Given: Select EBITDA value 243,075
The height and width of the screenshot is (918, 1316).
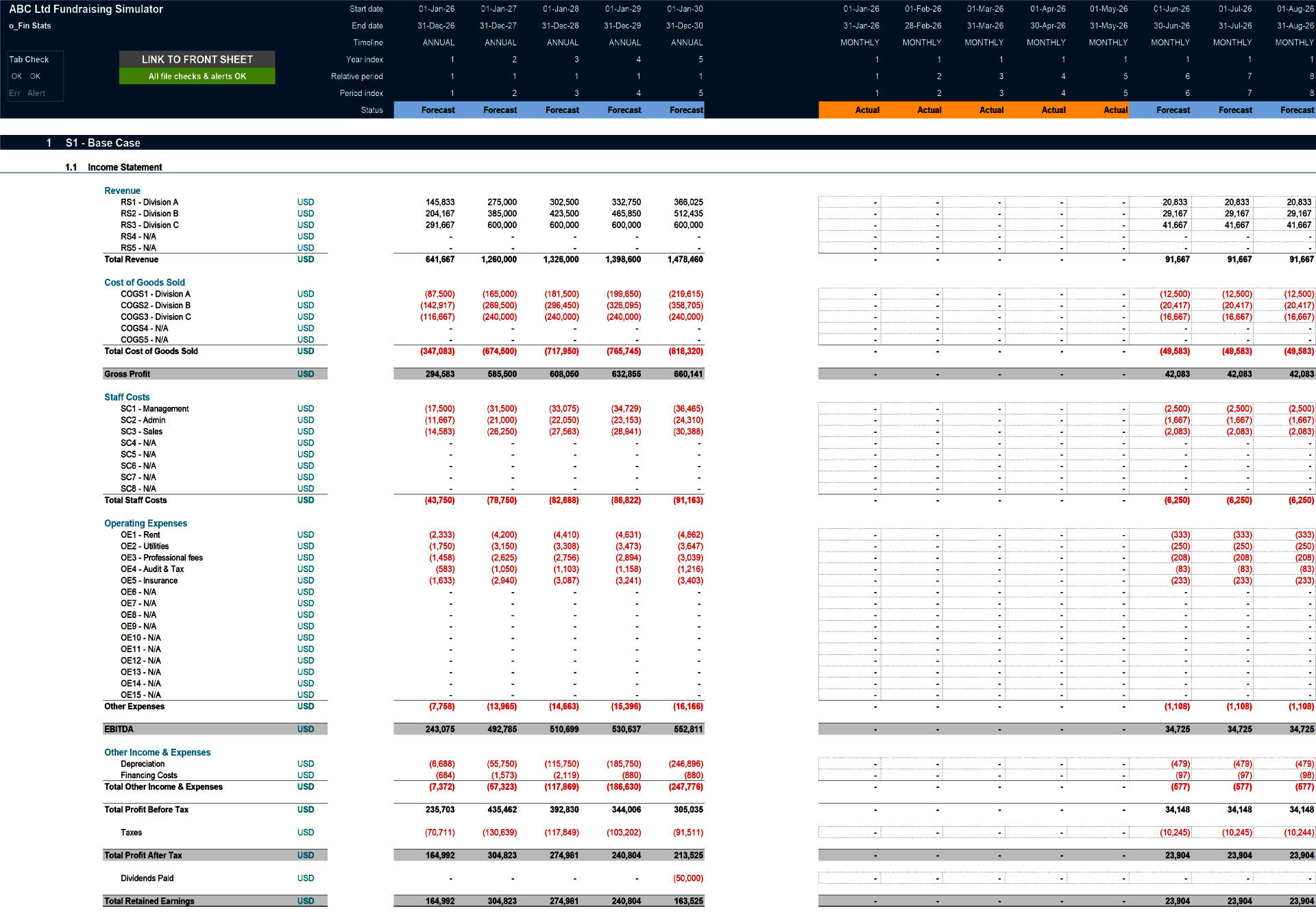Looking at the screenshot, I should point(439,730).
